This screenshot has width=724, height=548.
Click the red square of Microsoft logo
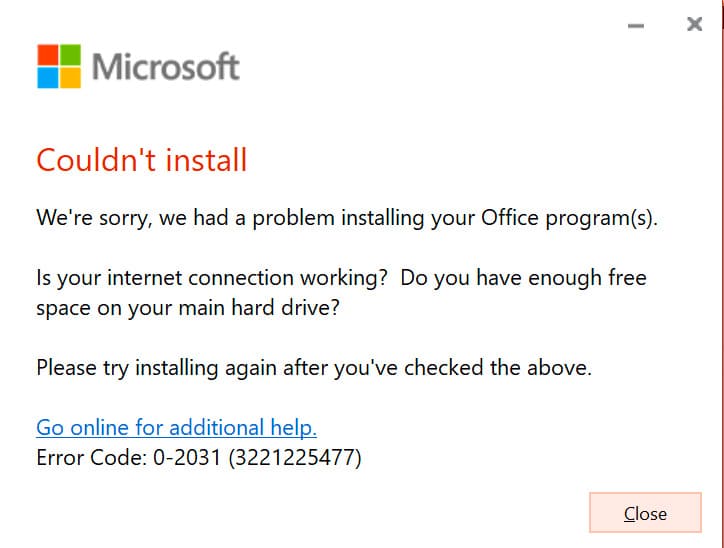[x=49, y=54]
